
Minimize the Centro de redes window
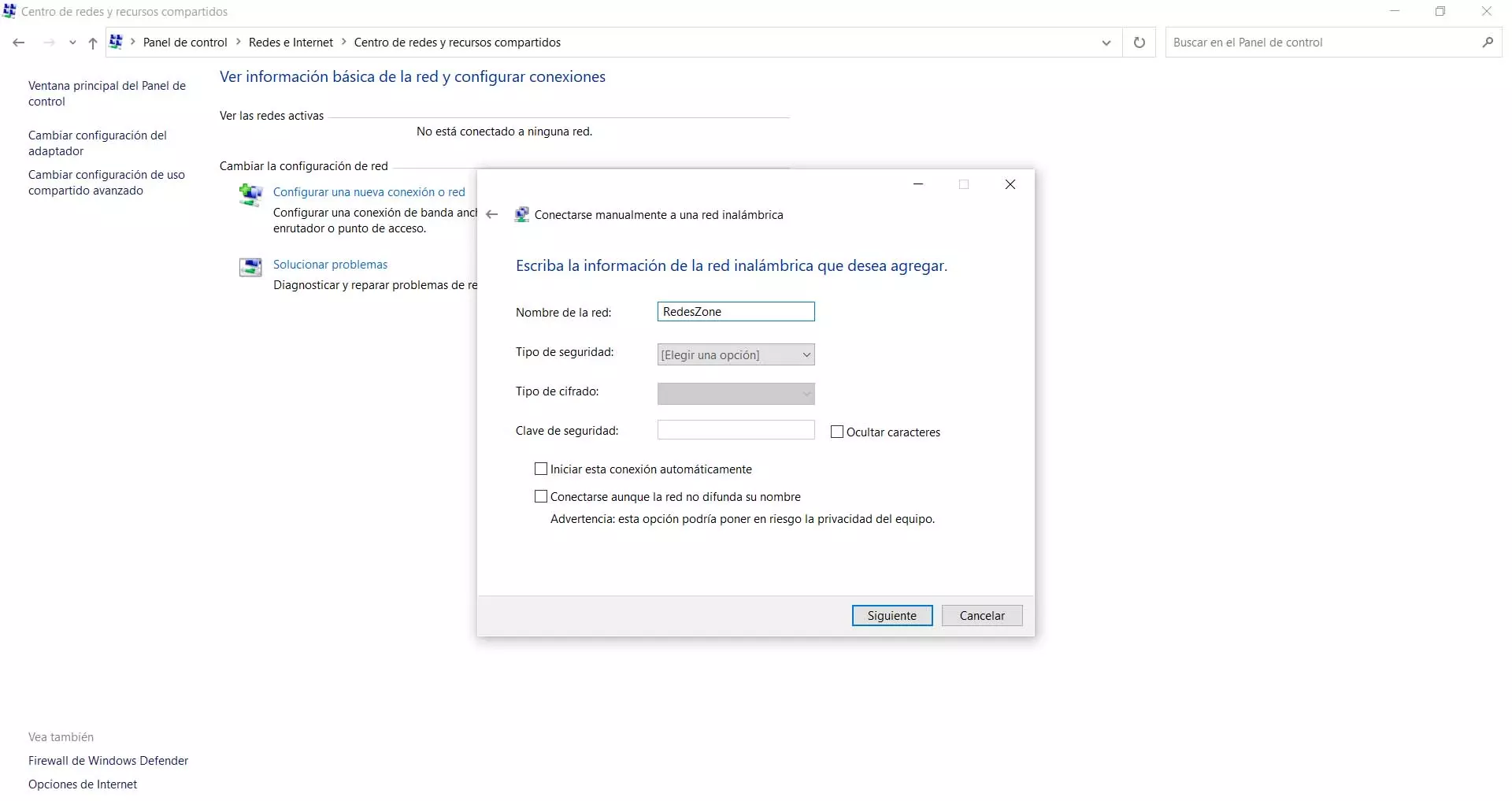1395,11
